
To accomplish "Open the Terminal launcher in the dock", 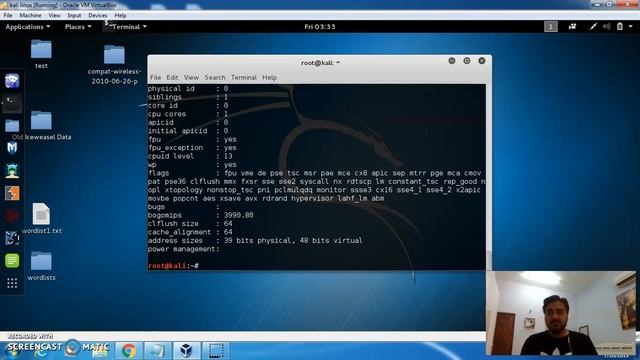I will point(12,102).
